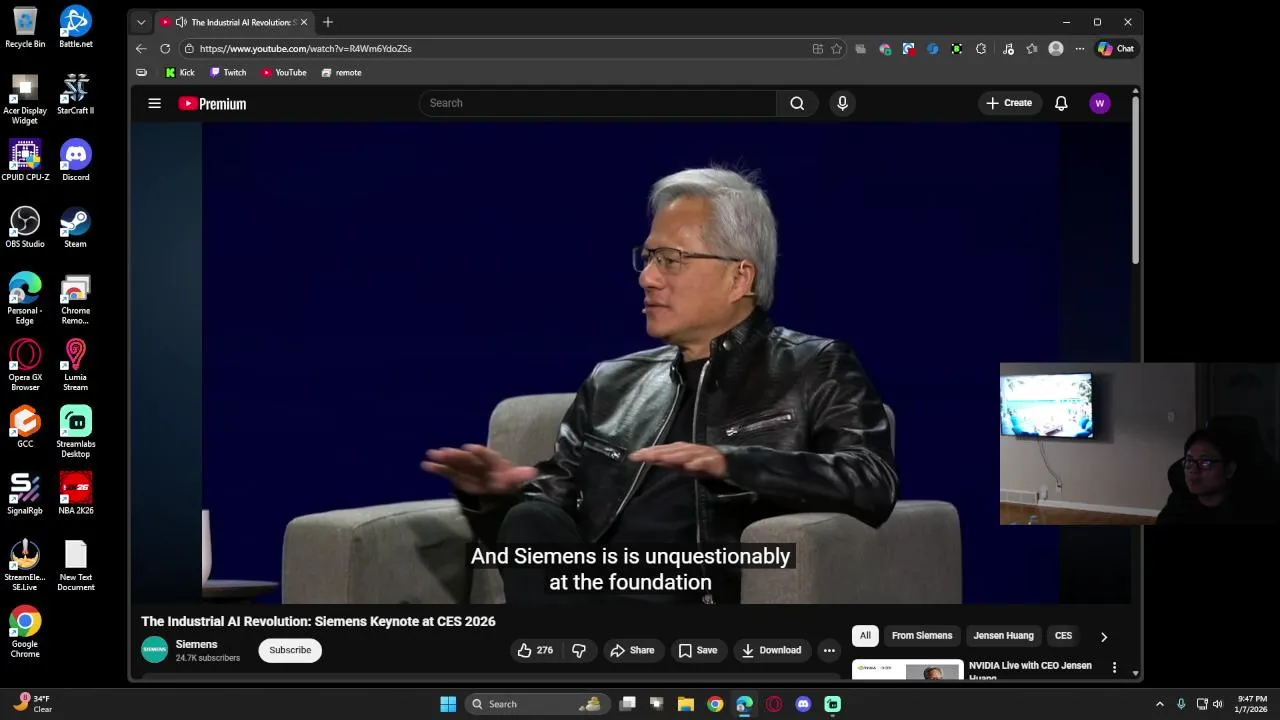Screen dimensions: 1280x720
Task: Like the video with thumbs up
Action: 535,650
